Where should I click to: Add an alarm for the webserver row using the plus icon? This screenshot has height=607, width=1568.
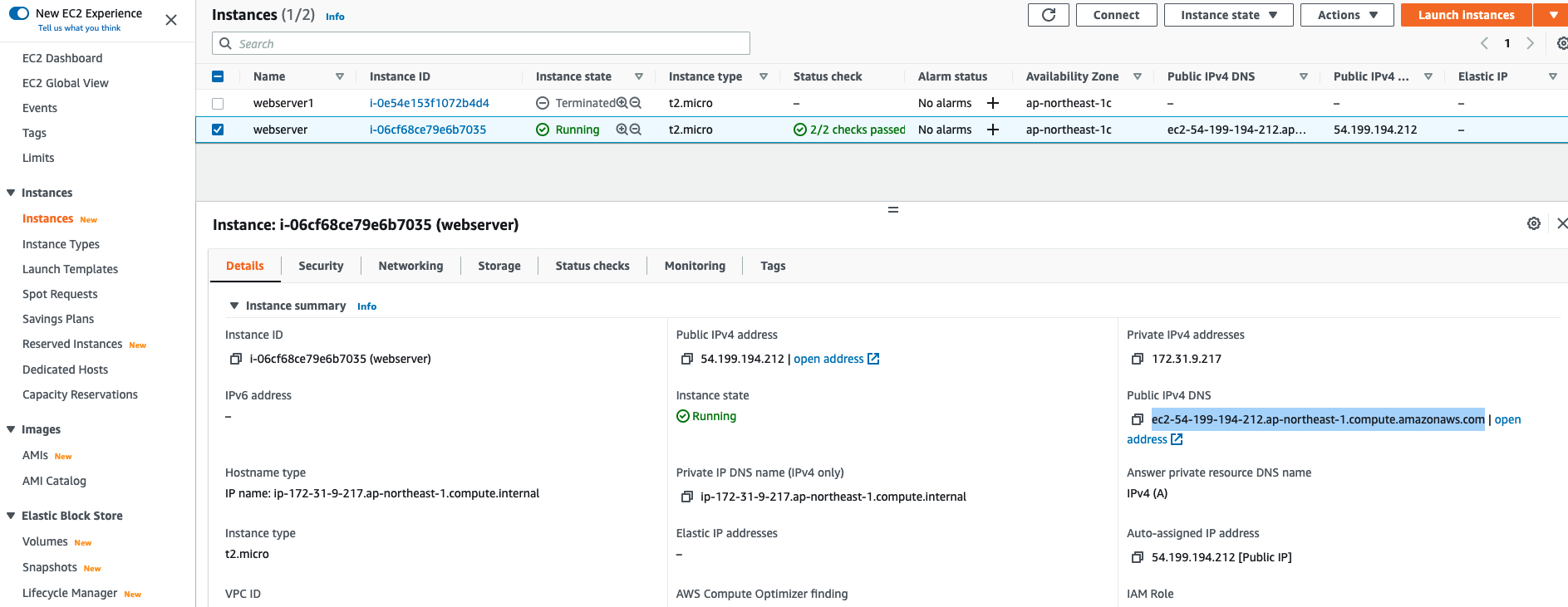[992, 130]
